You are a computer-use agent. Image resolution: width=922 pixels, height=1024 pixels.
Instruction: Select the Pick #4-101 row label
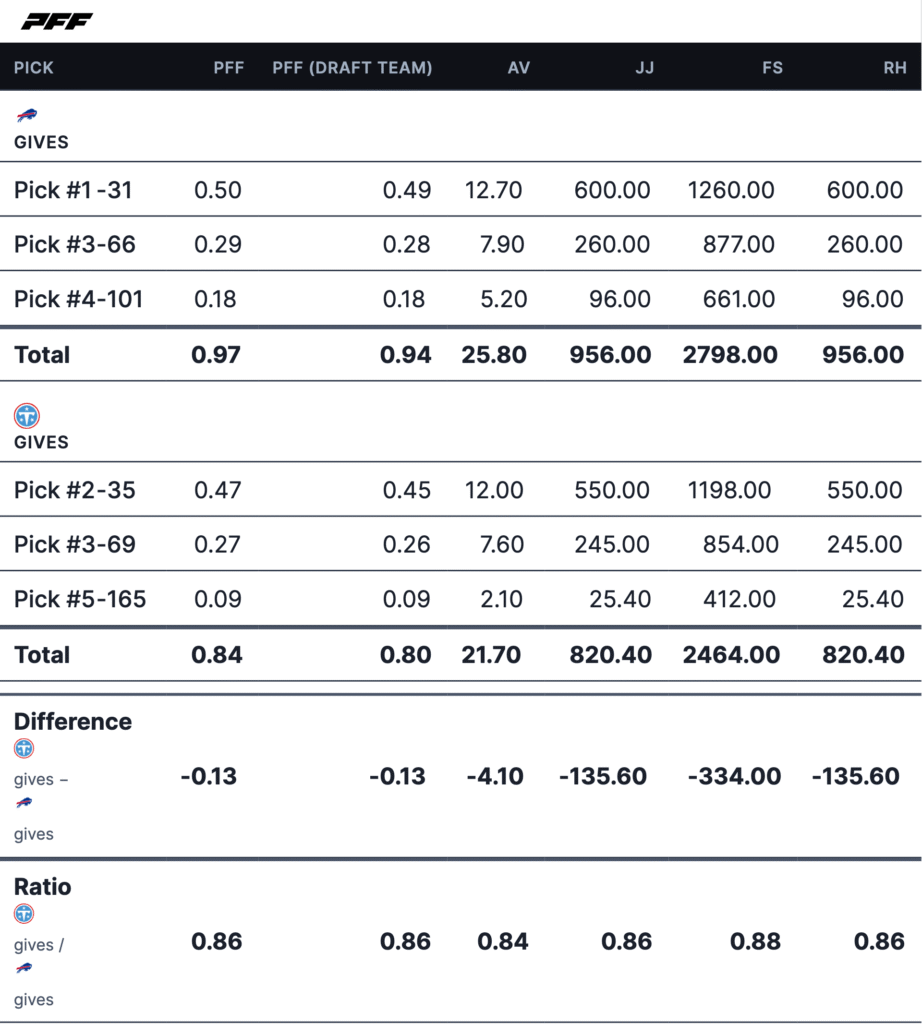point(78,299)
